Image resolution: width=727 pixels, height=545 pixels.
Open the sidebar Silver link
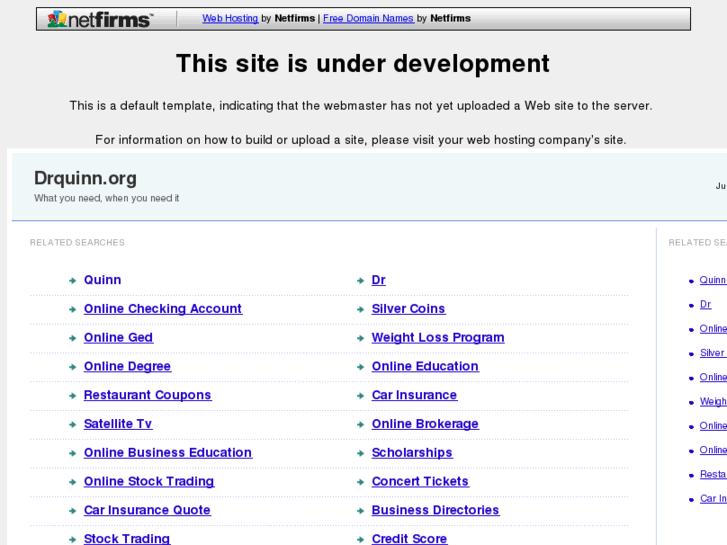click(713, 353)
